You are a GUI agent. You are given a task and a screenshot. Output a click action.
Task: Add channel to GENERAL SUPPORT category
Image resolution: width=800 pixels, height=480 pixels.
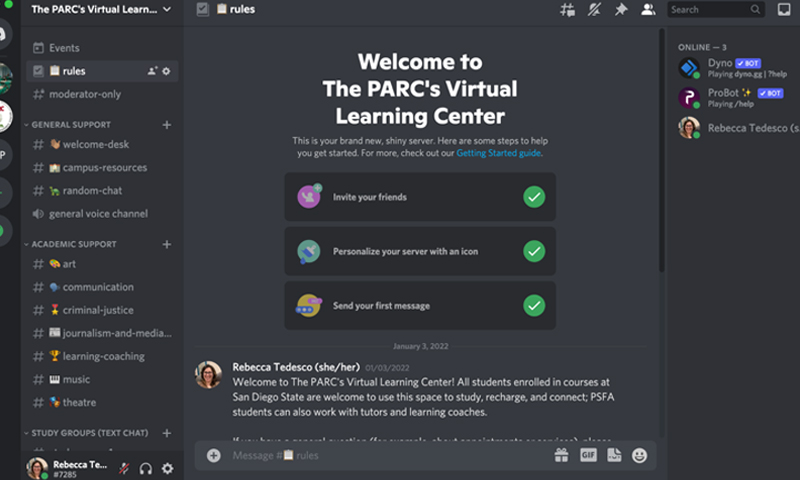click(167, 124)
